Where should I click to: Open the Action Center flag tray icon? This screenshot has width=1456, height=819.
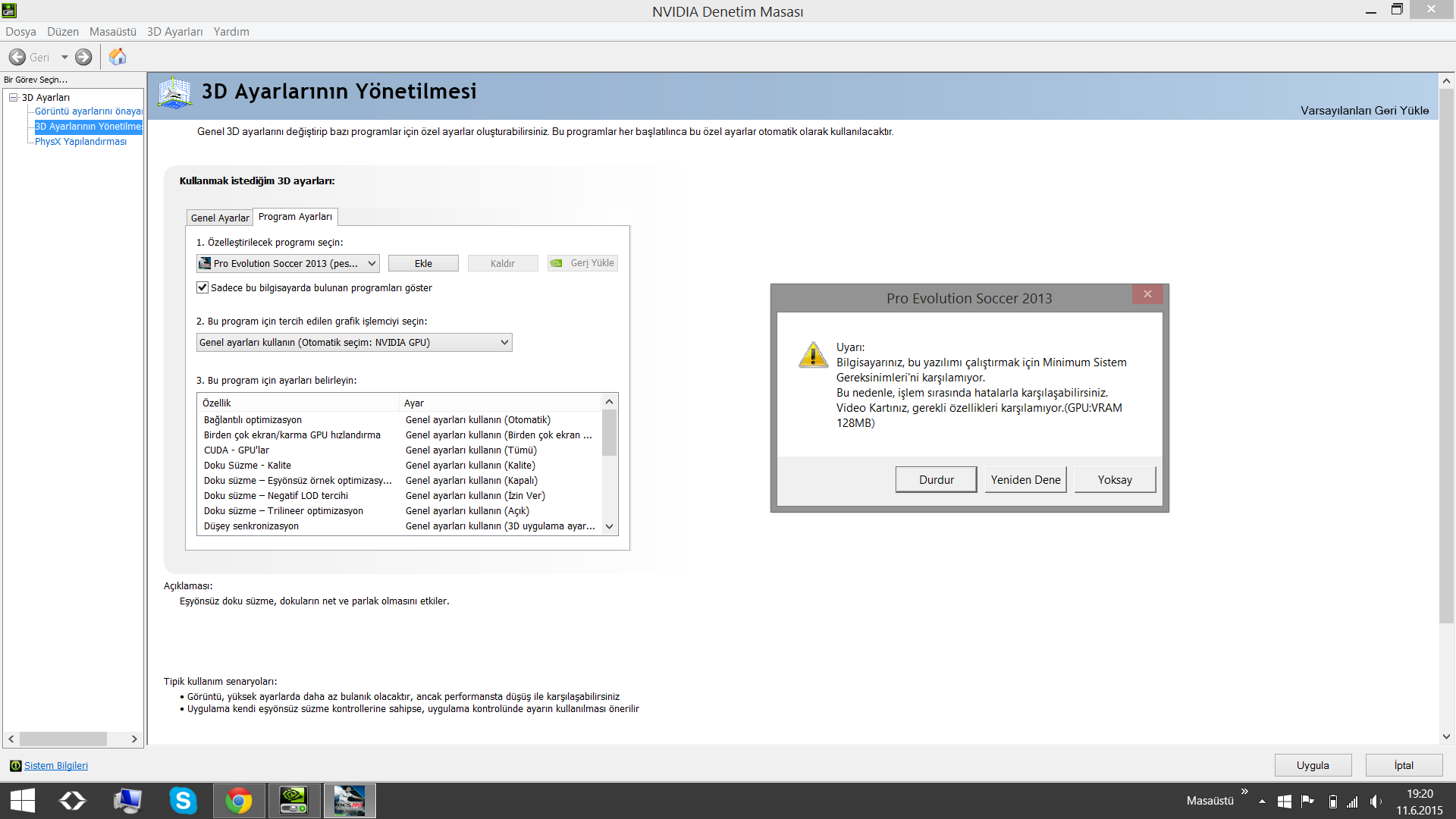(x=1307, y=802)
